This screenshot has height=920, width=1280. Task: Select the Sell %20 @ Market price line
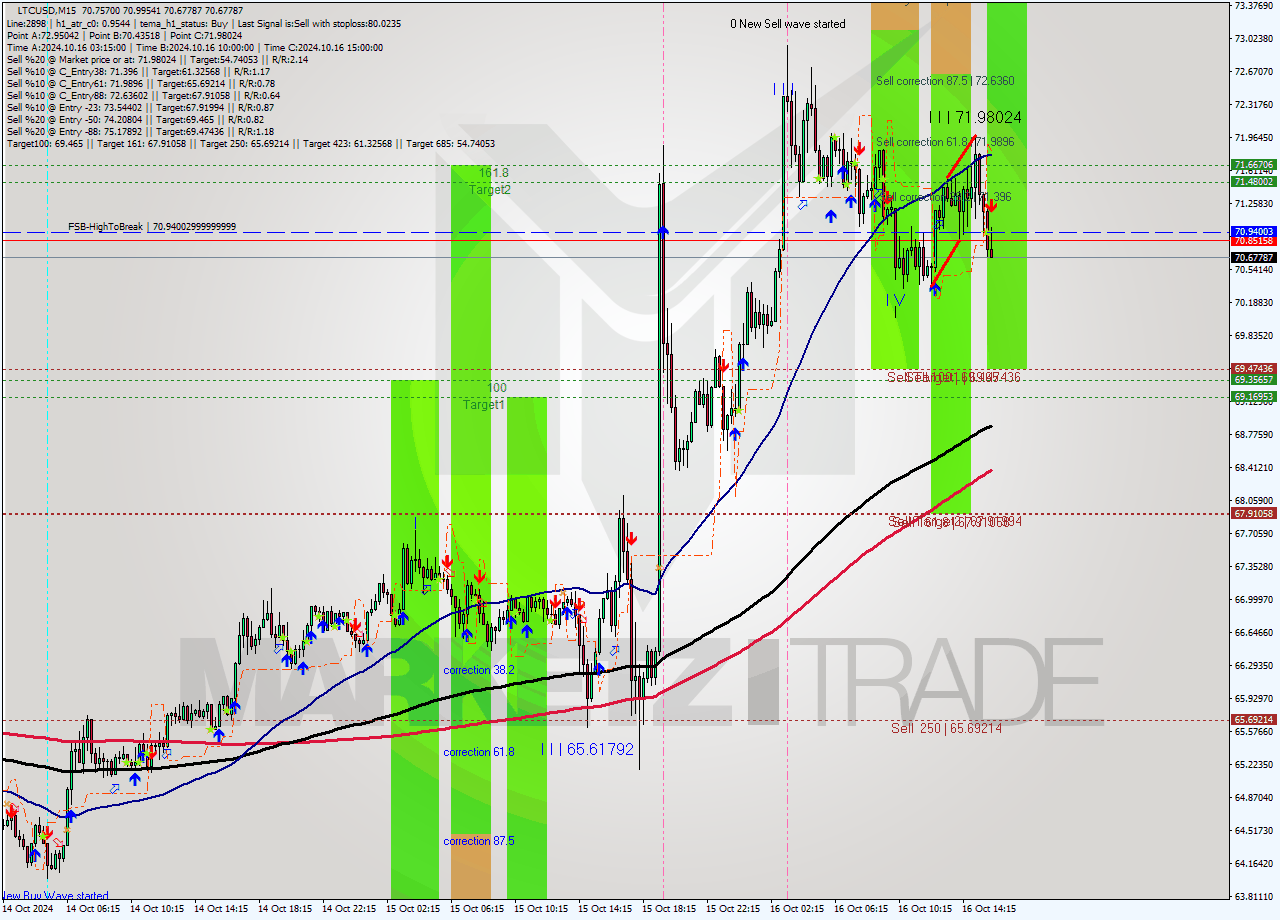coord(157,60)
